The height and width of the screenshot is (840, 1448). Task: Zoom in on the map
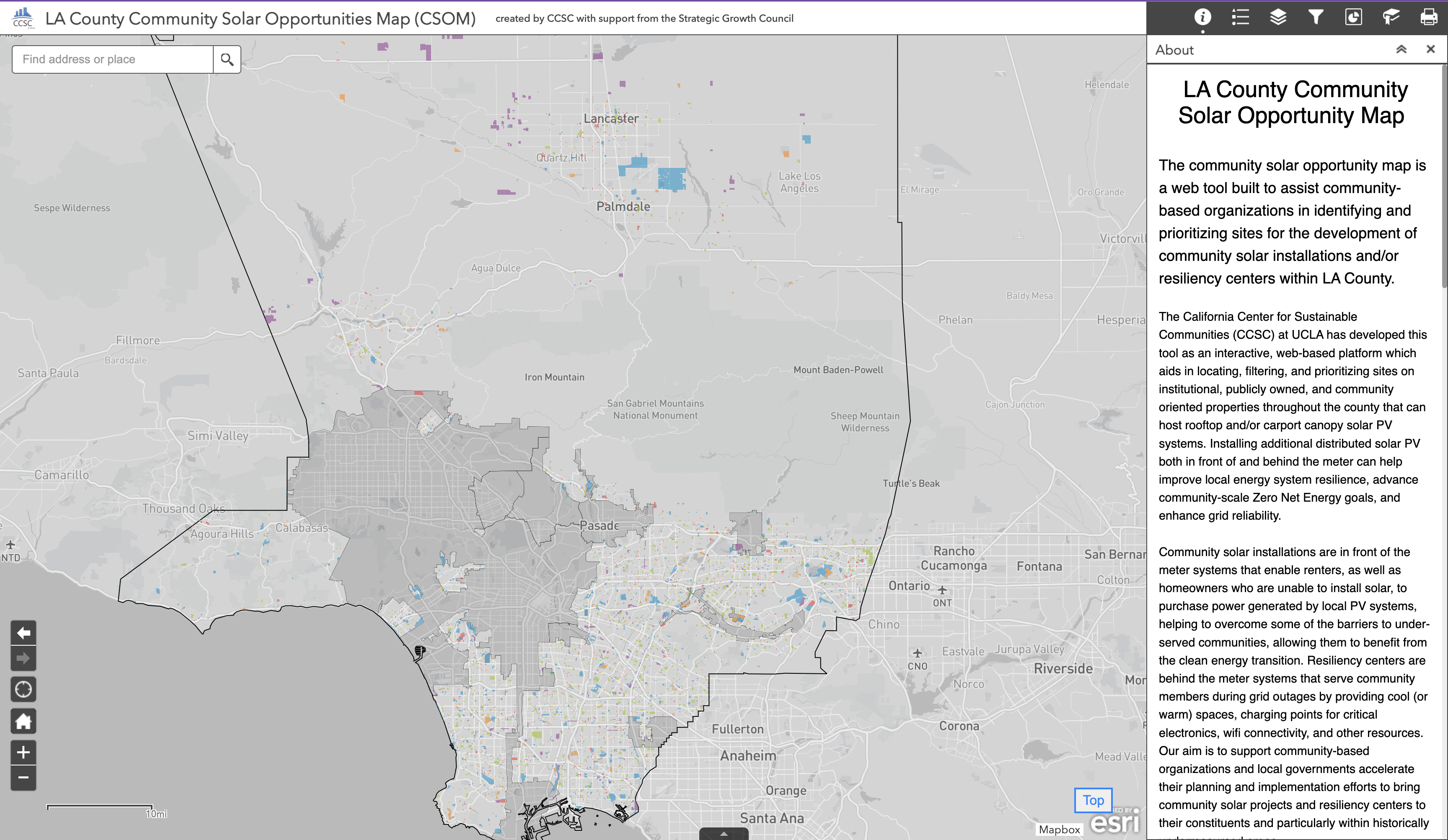tap(23, 752)
